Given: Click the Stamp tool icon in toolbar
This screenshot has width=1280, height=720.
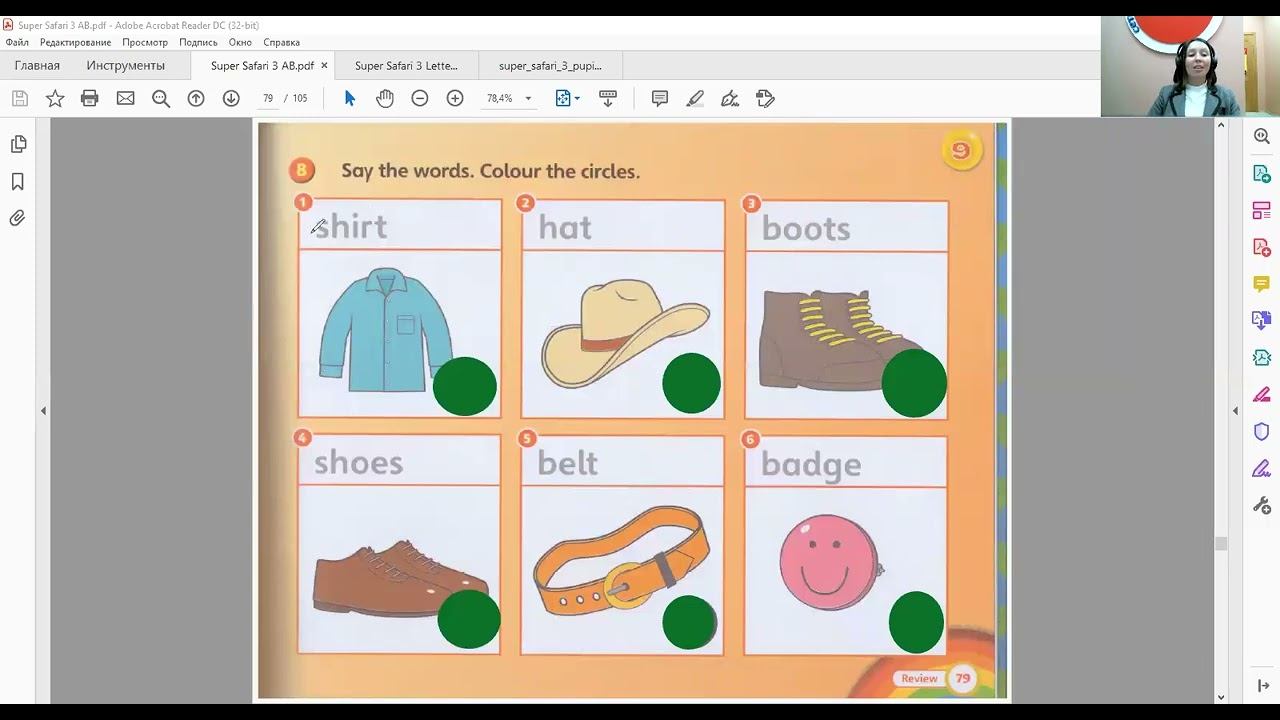Looking at the screenshot, I should coord(765,98).
